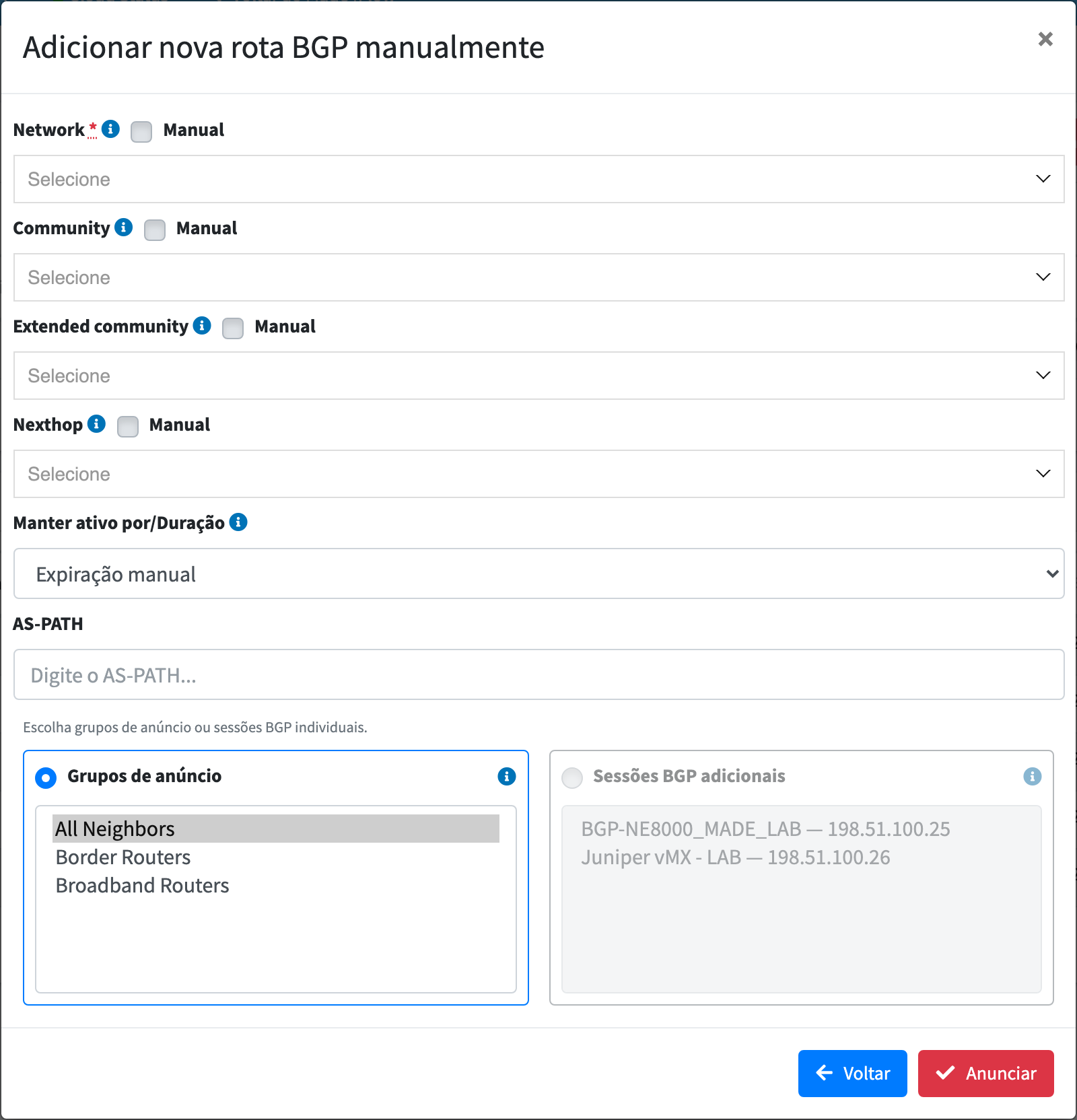
Task: Close the dialog with the X icon
Action: tap(1045, 39)
